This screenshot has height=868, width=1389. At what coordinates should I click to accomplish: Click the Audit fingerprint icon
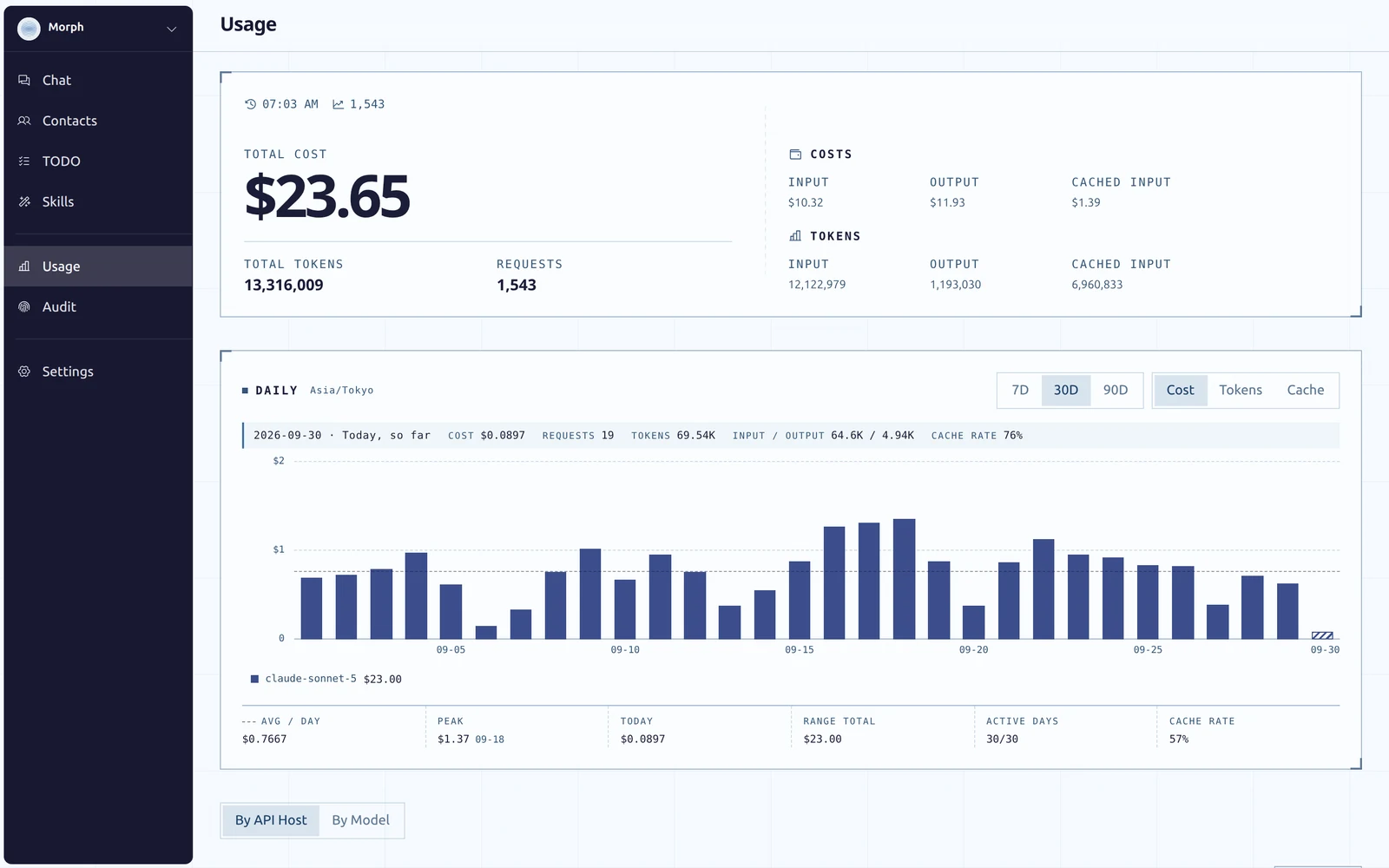coord(24,306)
